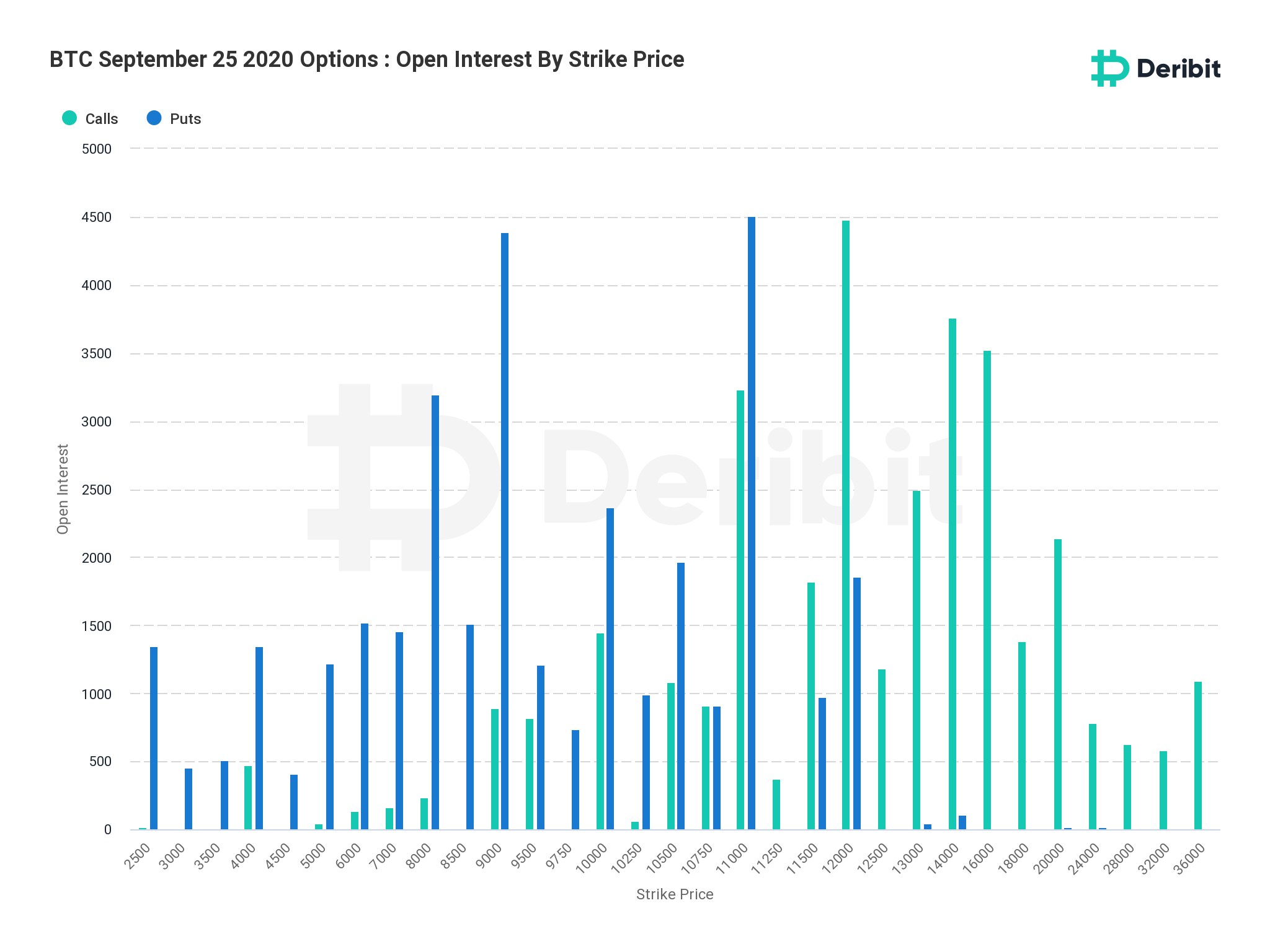This screenshot has height=952, width=1270.
Task: Click the Deribit wordmark in the header
Action: tap(1178, 69)
